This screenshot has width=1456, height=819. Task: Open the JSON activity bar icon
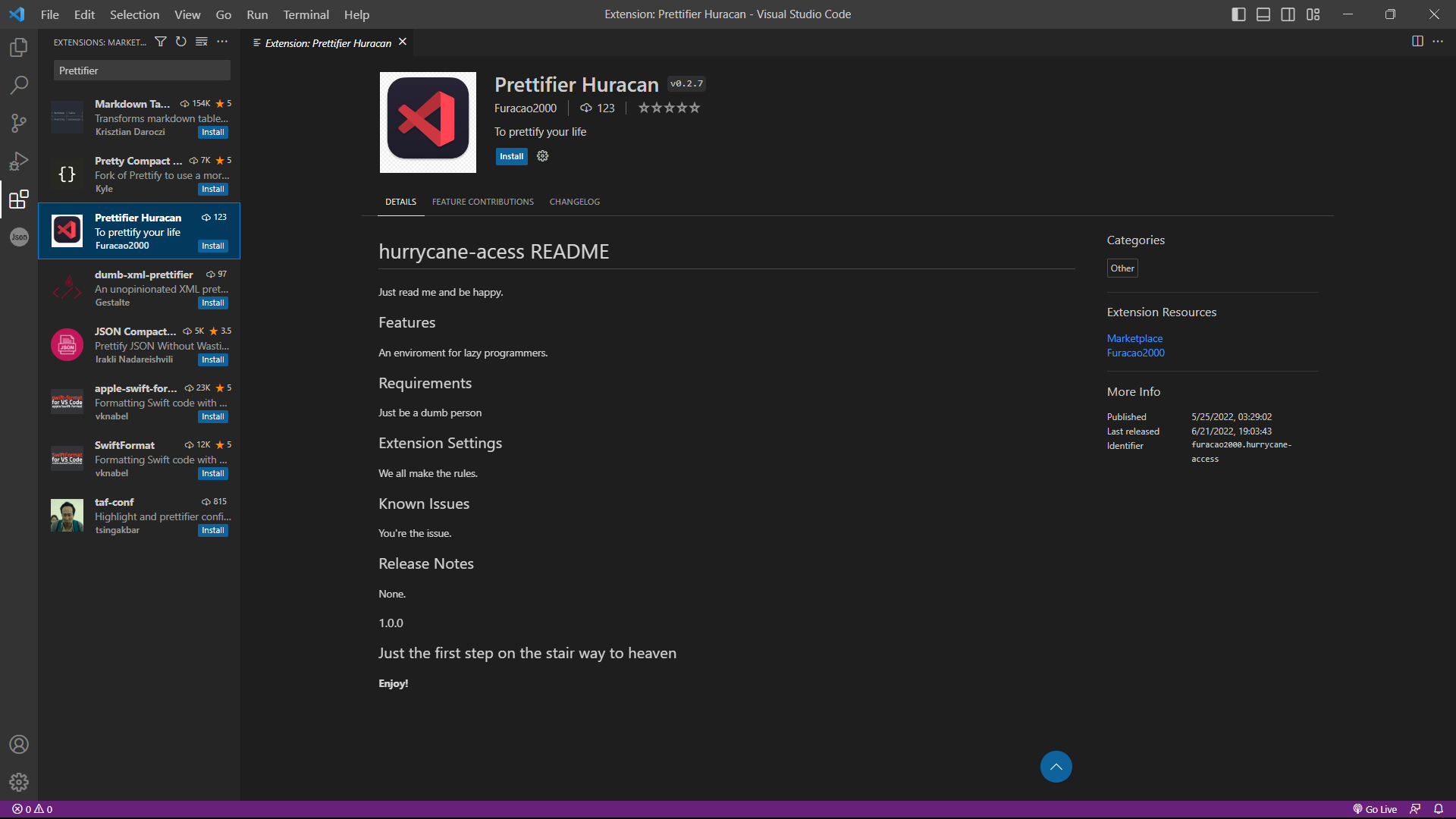click(19, 237)
